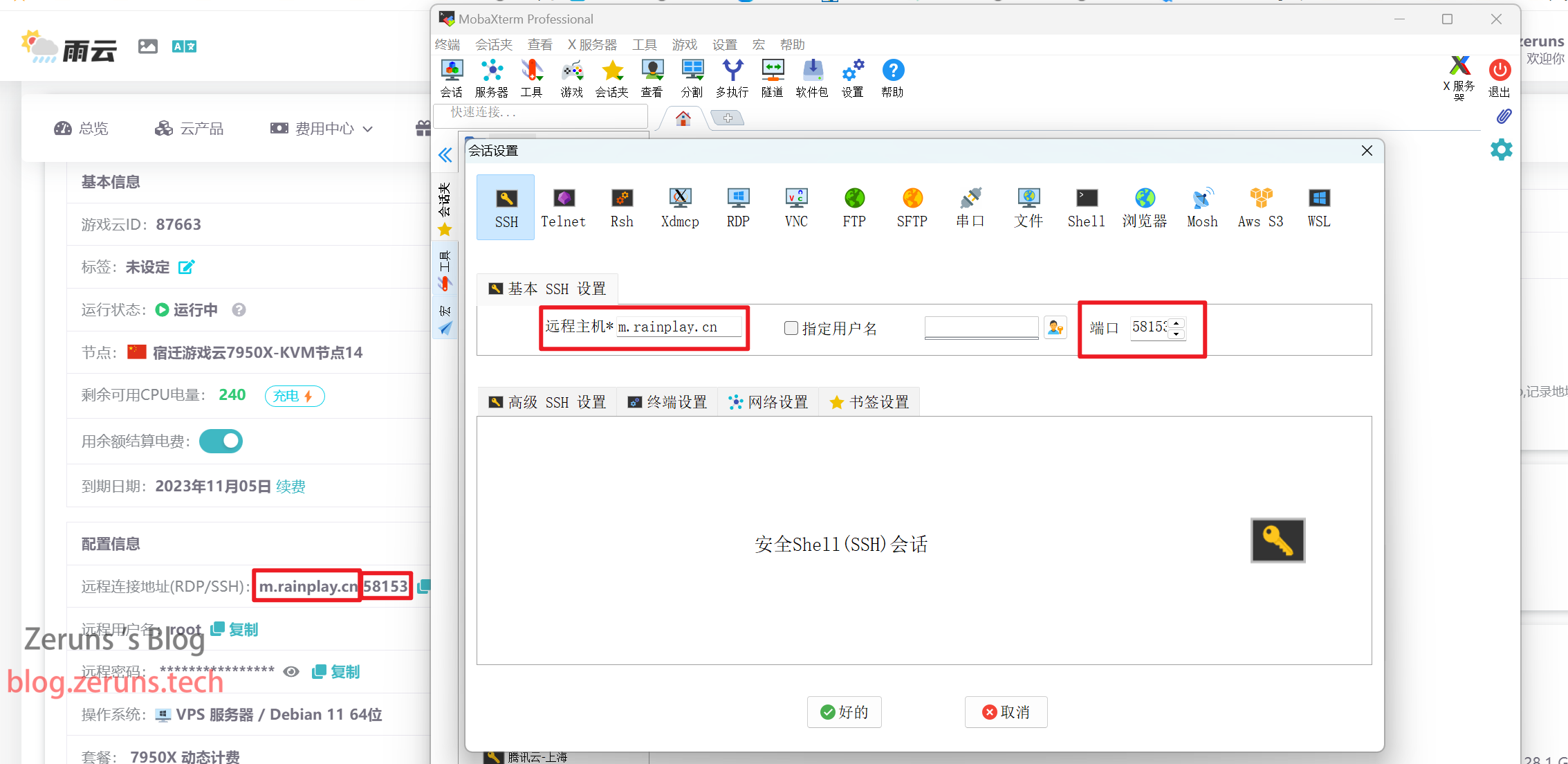Confirm with the 好的 button

tap(844, 712)
